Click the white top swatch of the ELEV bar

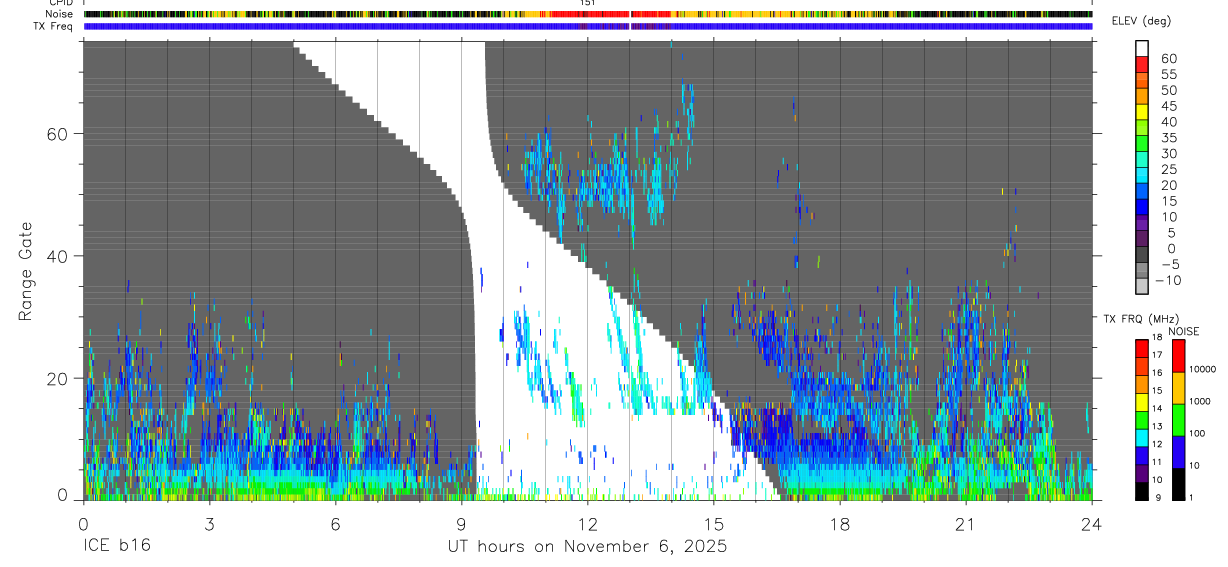click(1142, 48)
